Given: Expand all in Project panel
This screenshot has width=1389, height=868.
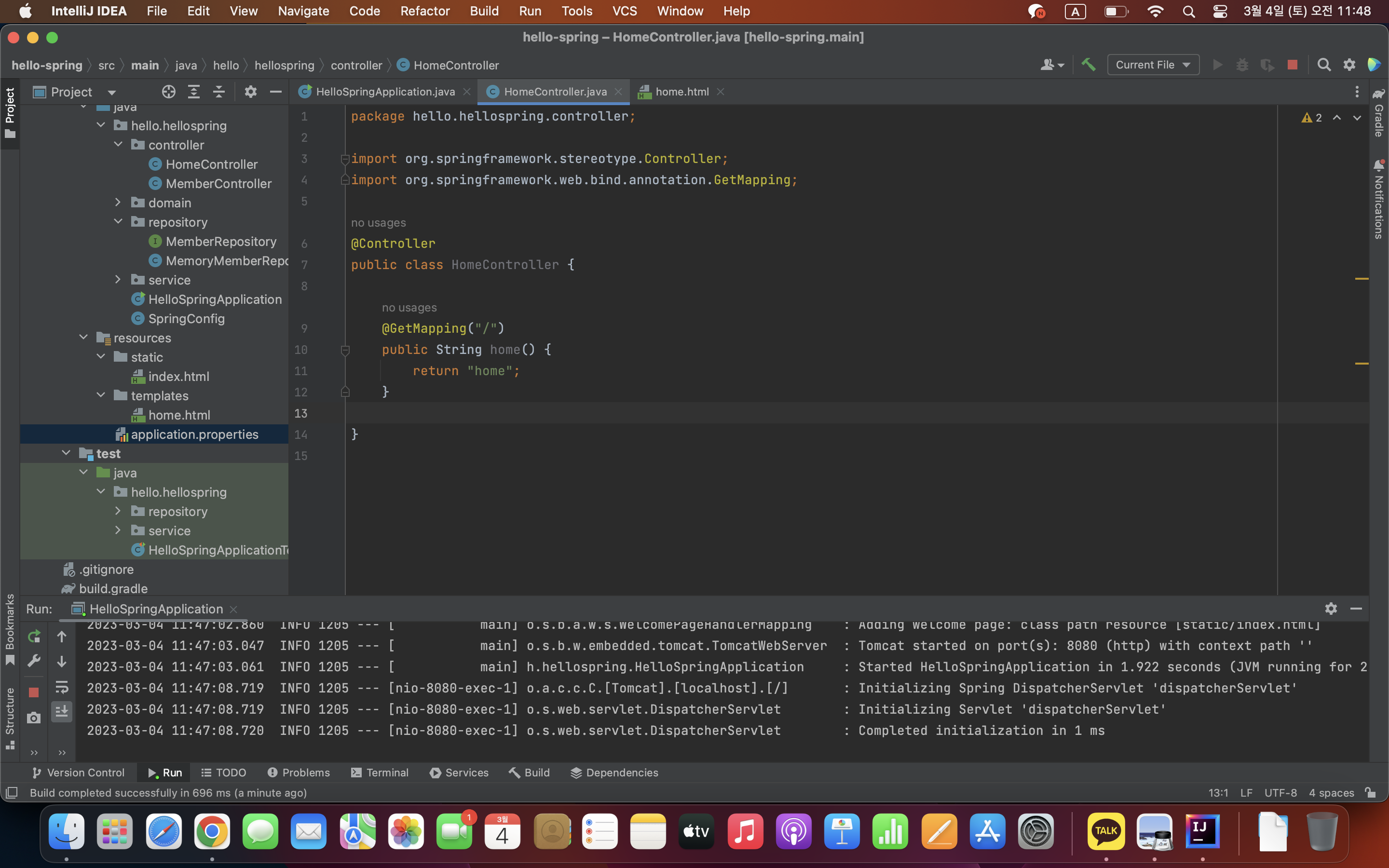Looking at the screenshot, I should pyautogui.click(x=194, y=92).
